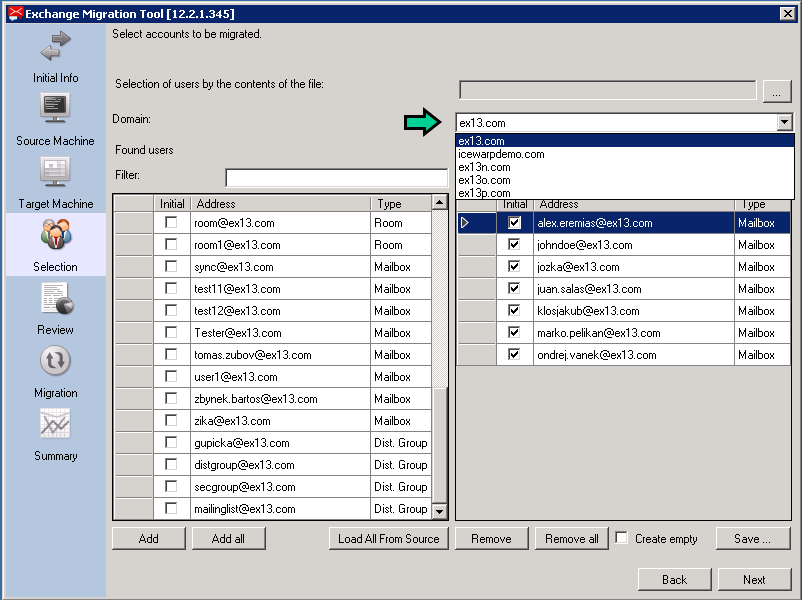Click Load All From Source
This screenshot has width=802, height=600.
[389, 539]
